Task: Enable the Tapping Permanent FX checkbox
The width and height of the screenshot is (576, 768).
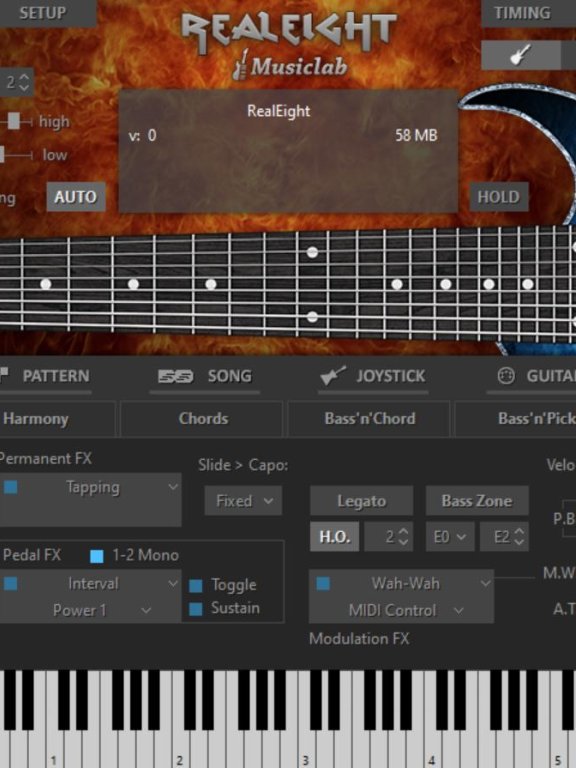Action: coord(11,487)
